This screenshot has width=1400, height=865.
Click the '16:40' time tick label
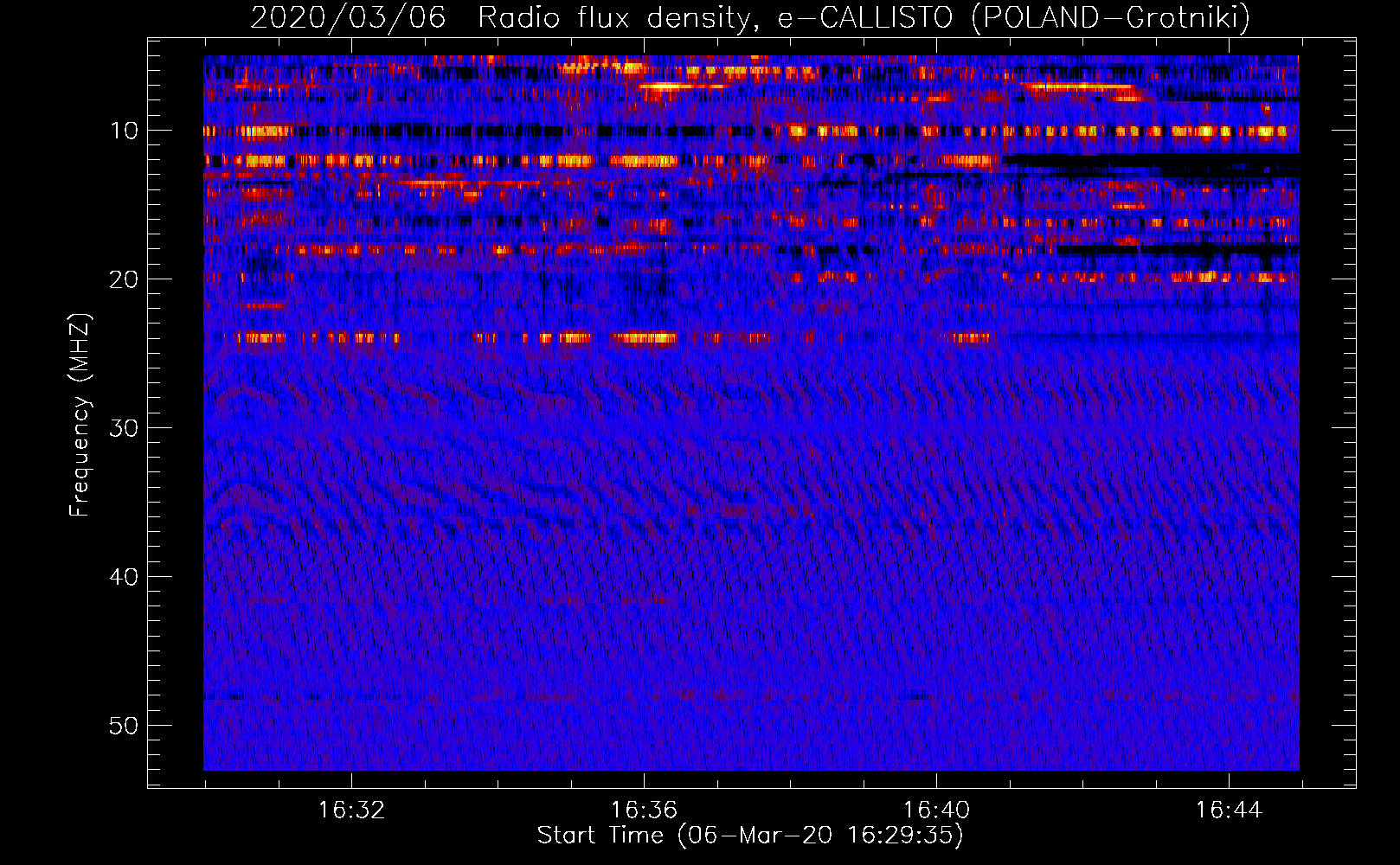(x=936, y=811)
